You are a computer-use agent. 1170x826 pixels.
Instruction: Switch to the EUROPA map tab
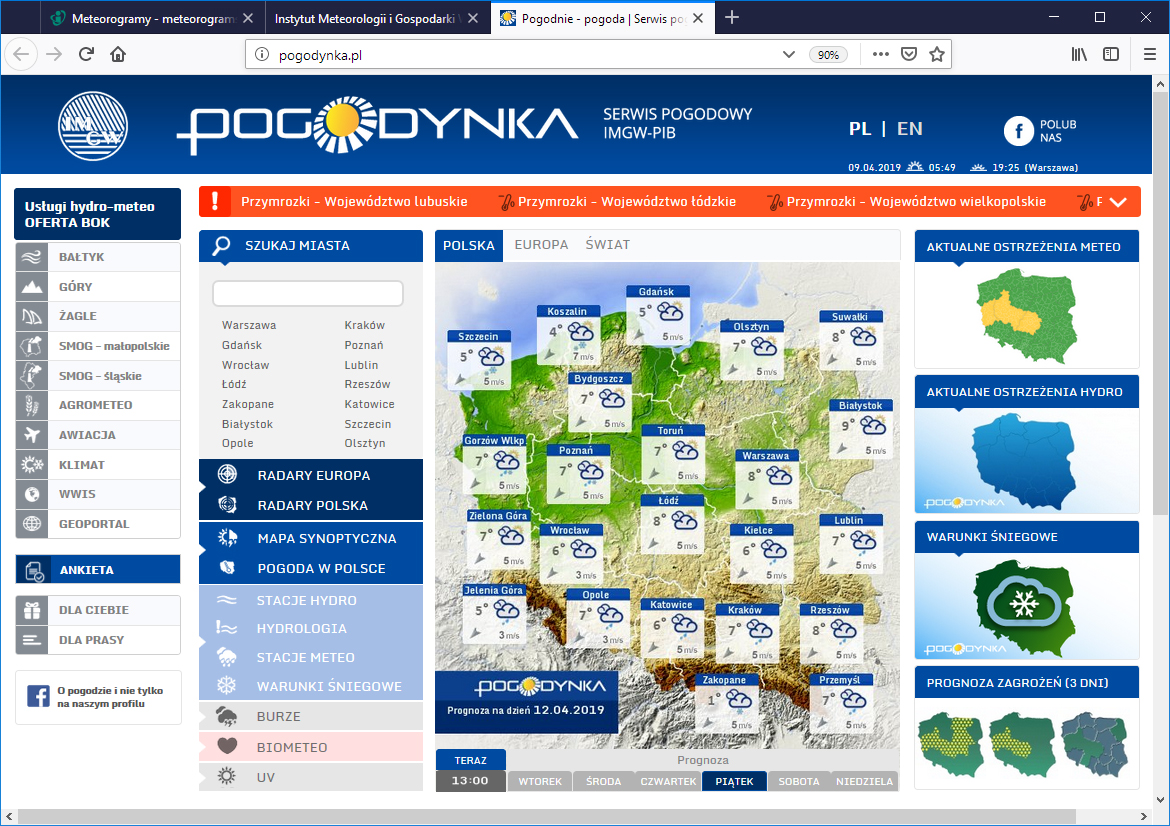point(541,245)
